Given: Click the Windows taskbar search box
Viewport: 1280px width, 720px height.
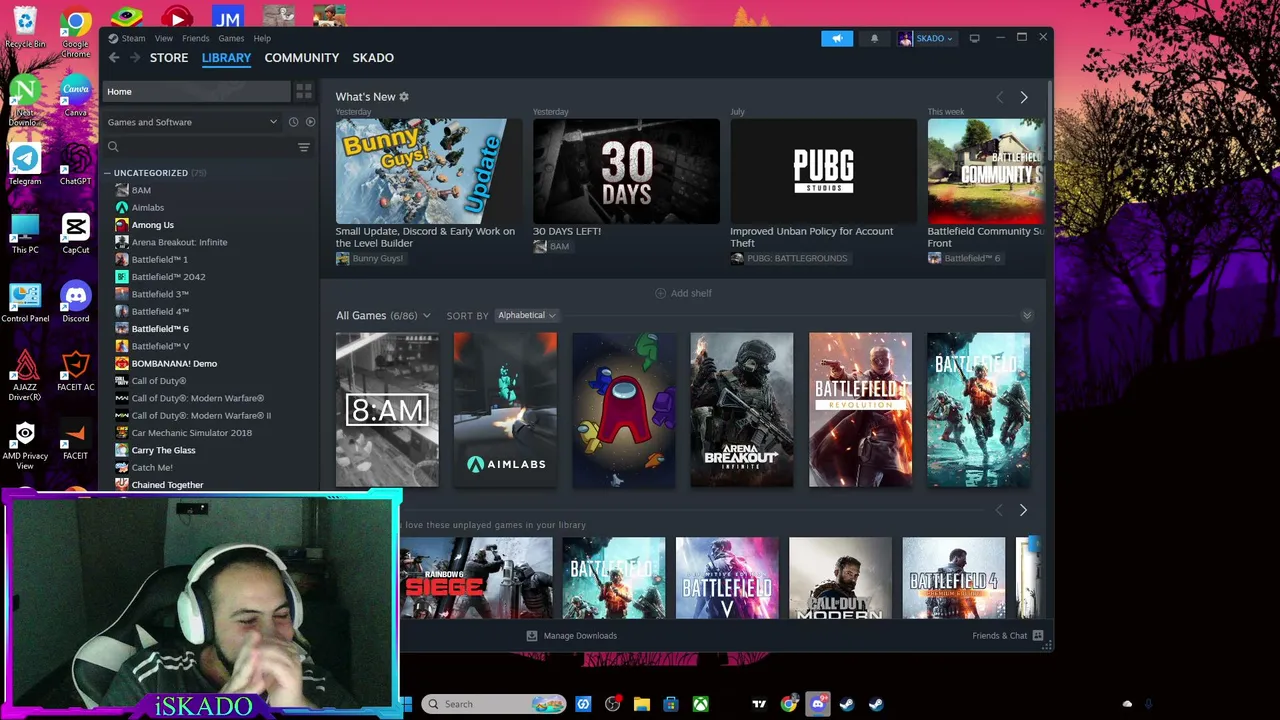Looking at the screenshot, I should pos(495,704).
